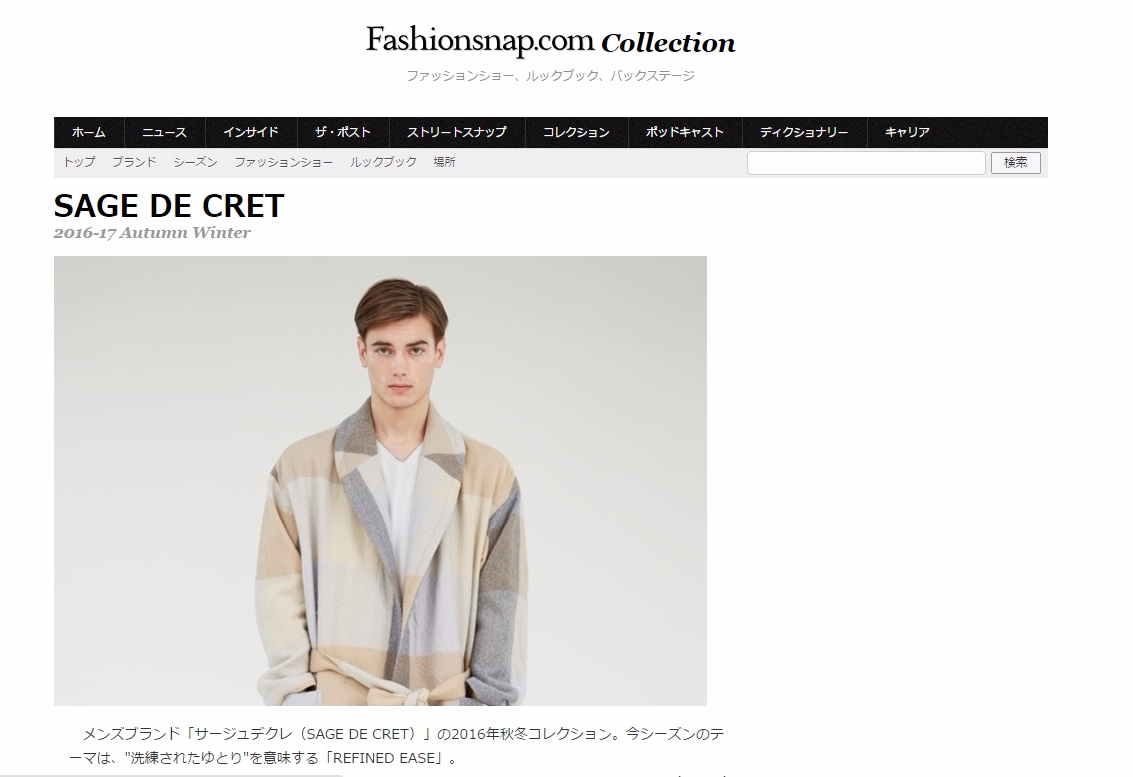Click the SAGE DE CRET heading
Image resolution: width=1133 pixels, height=777 pixels.
pyautogui.click(x=169, y=206)
